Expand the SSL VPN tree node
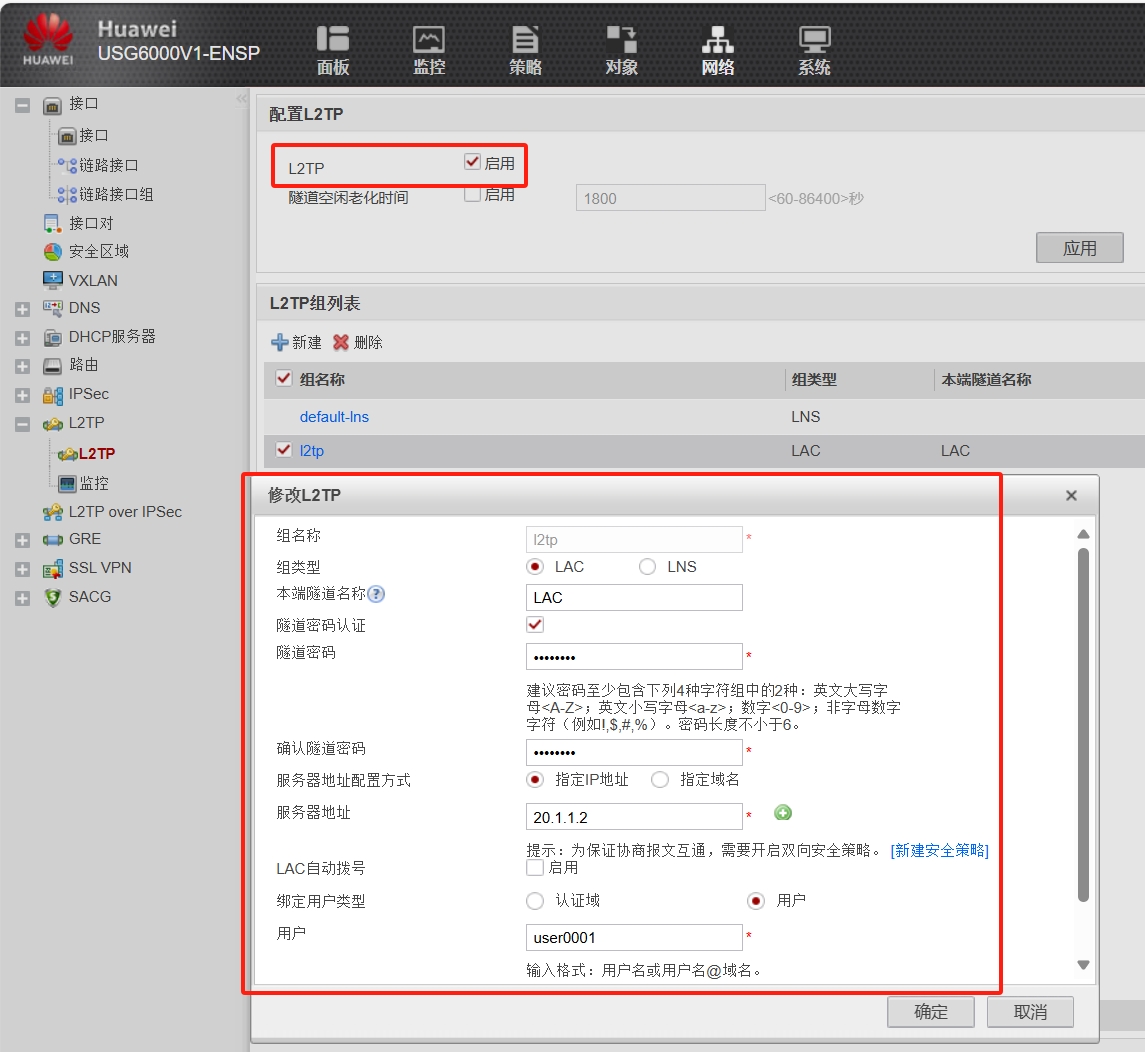 point(23,569)
